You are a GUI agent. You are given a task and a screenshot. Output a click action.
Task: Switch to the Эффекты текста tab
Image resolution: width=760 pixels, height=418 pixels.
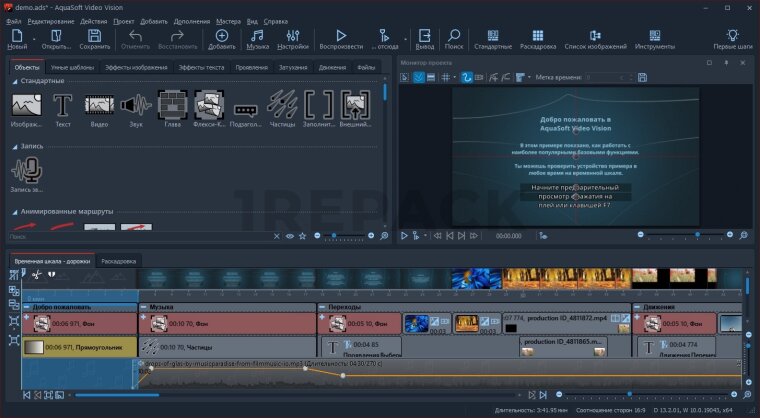pos(203,67)
